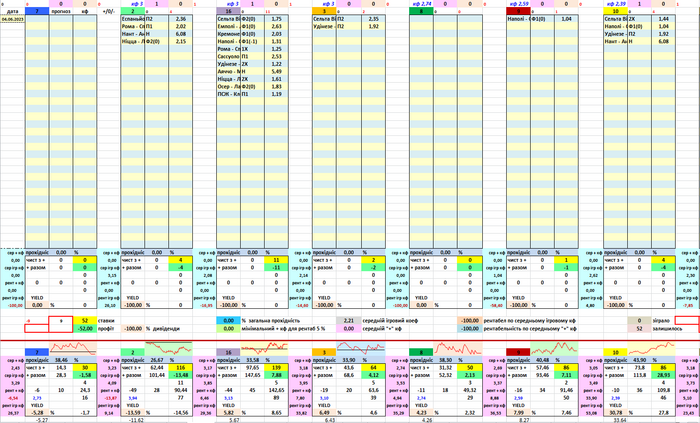Select the green -52,00 profit cell
This screenshot has width=700, height=423.
point(85,328)
